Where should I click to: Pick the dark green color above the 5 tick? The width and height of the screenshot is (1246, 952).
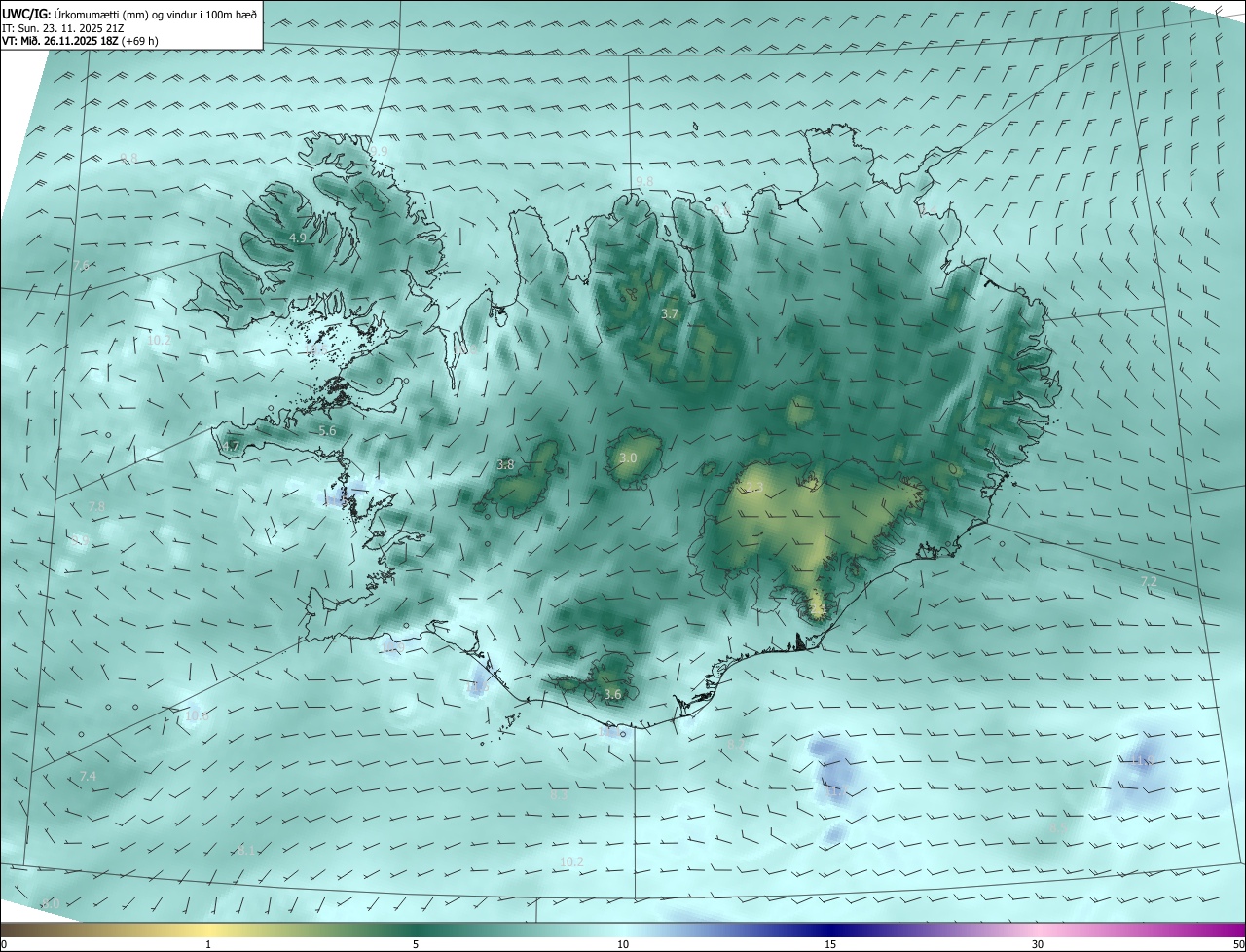pos(416,930)
